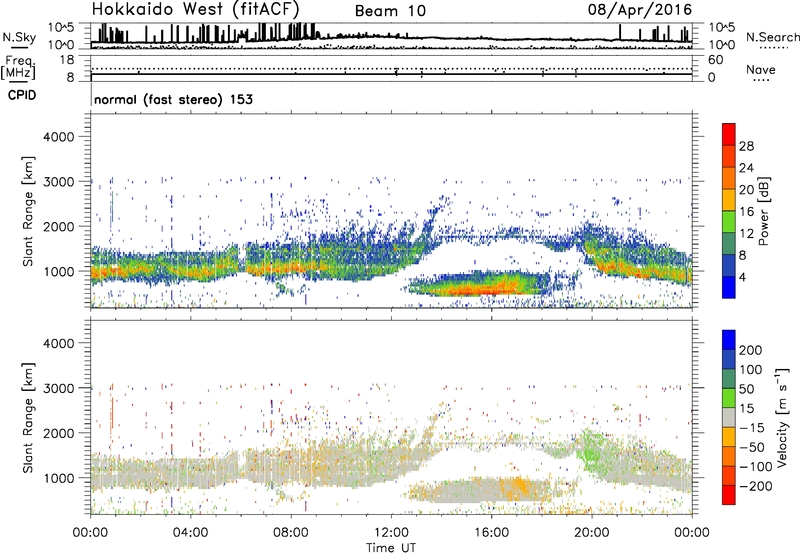Click the 'CPID' label
Image resolution: width=800 pixels, height=554 pixels.
(x=22, y=95)
